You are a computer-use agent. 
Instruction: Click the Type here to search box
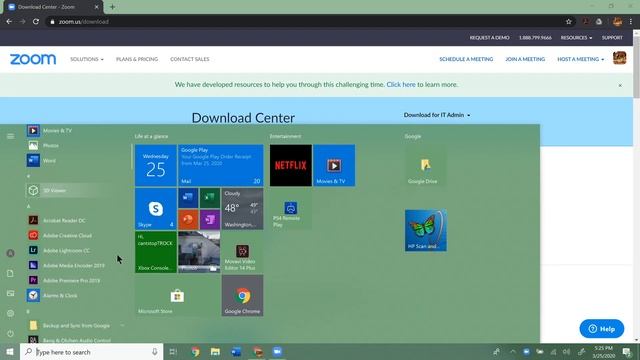91,351
